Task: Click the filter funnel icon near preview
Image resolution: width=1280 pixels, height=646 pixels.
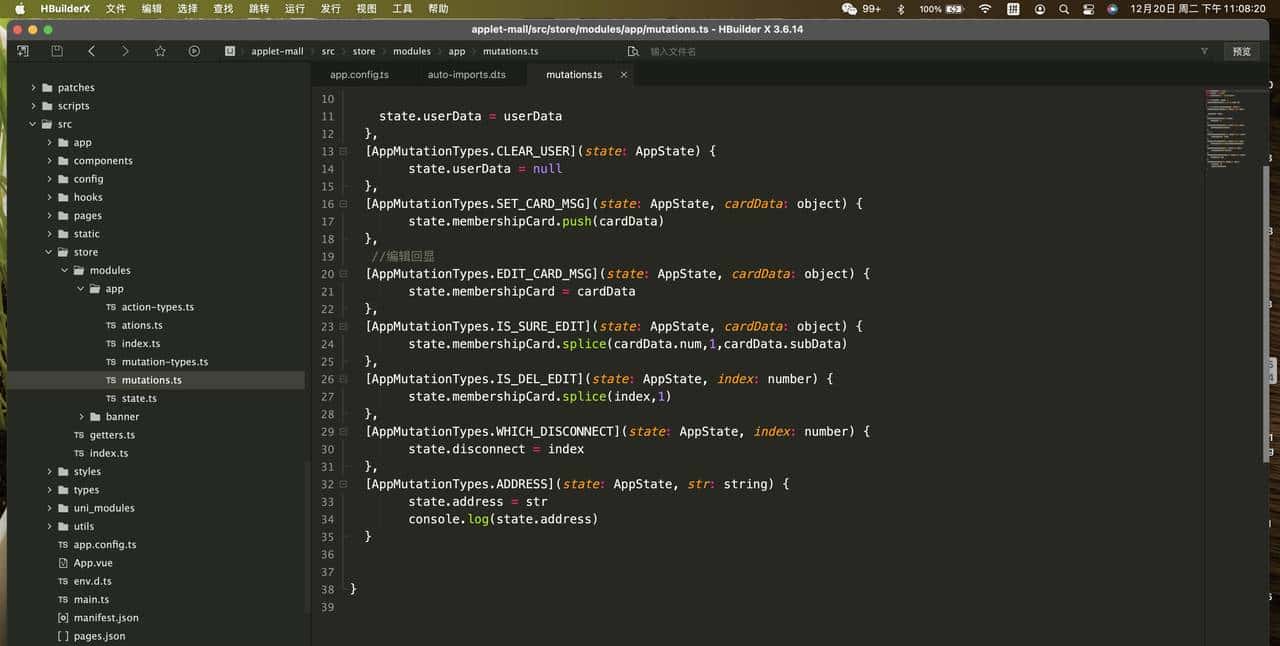Action: (1204, 51)
